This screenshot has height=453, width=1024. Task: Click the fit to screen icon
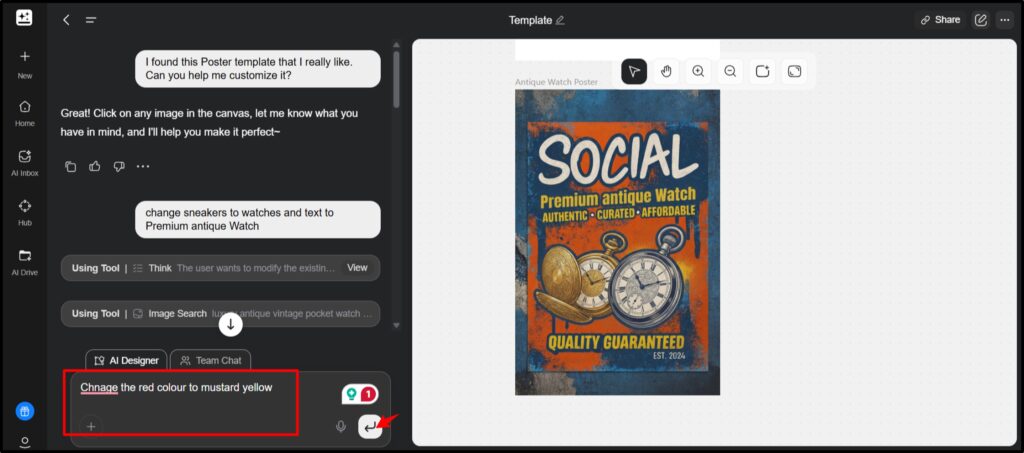(x=794, y=71)
